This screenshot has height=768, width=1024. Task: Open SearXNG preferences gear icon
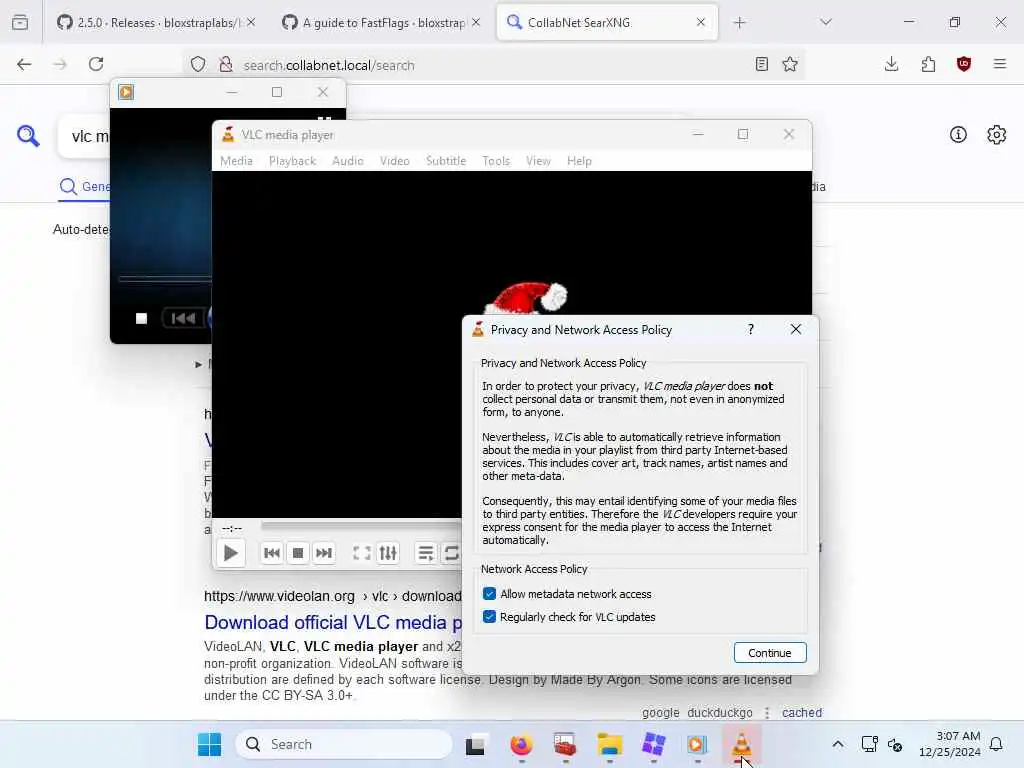(997, 135)
